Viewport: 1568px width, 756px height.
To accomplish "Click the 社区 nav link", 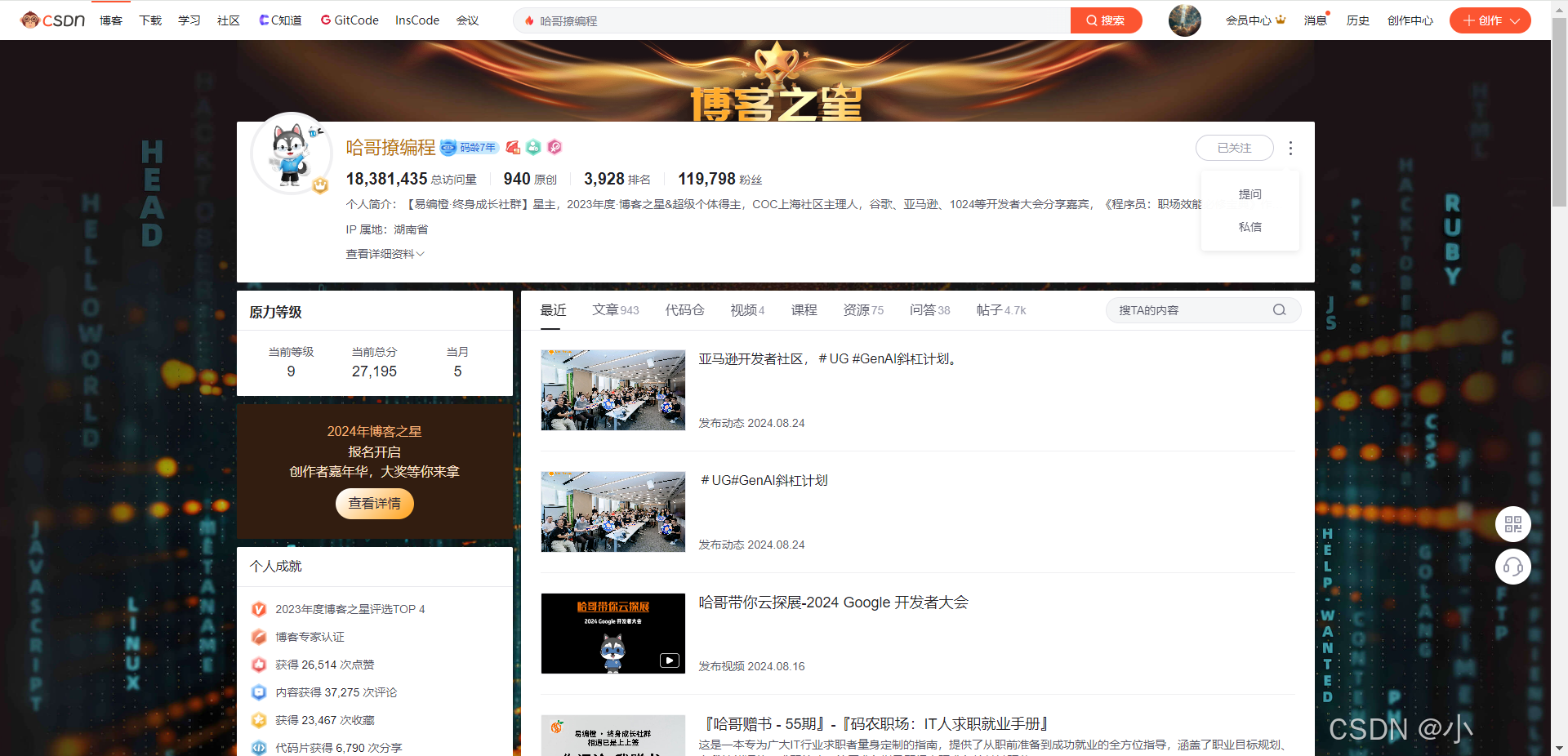I will 229,20.
